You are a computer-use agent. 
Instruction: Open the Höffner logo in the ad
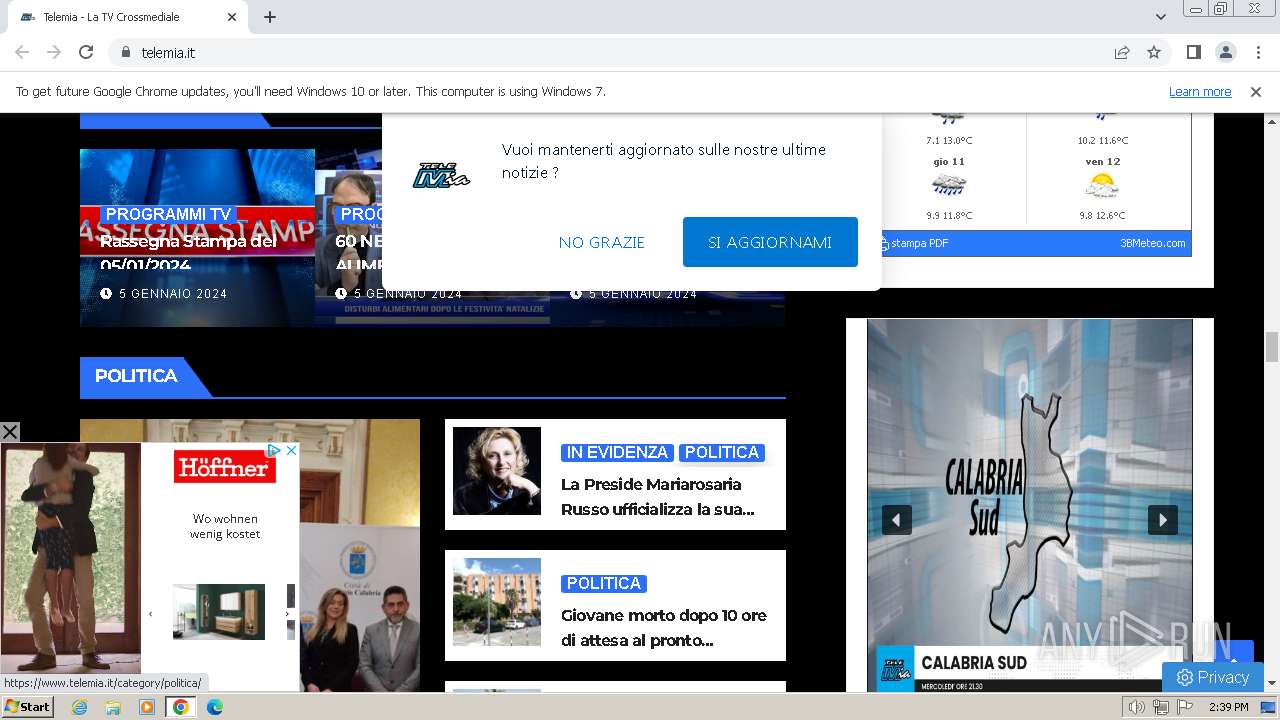(225, 467)
